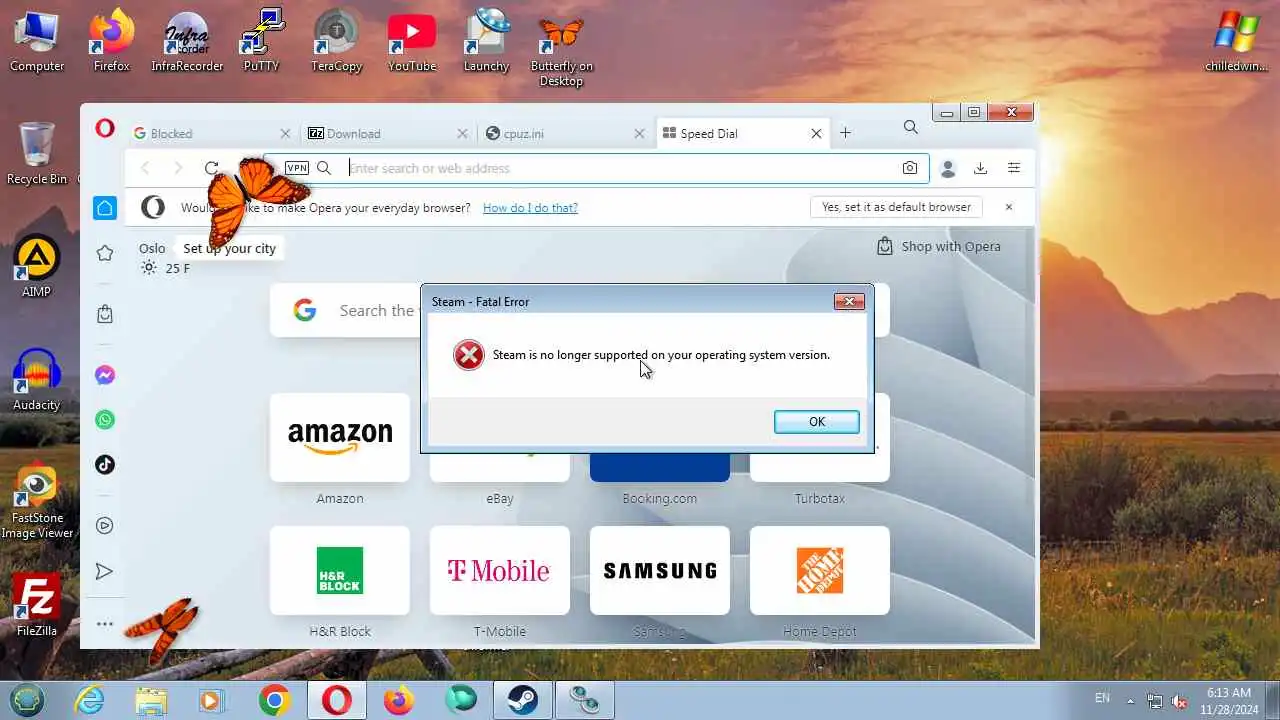
Task: Open the Booking.com speed dial tile
Action: (x=660, y=467)
